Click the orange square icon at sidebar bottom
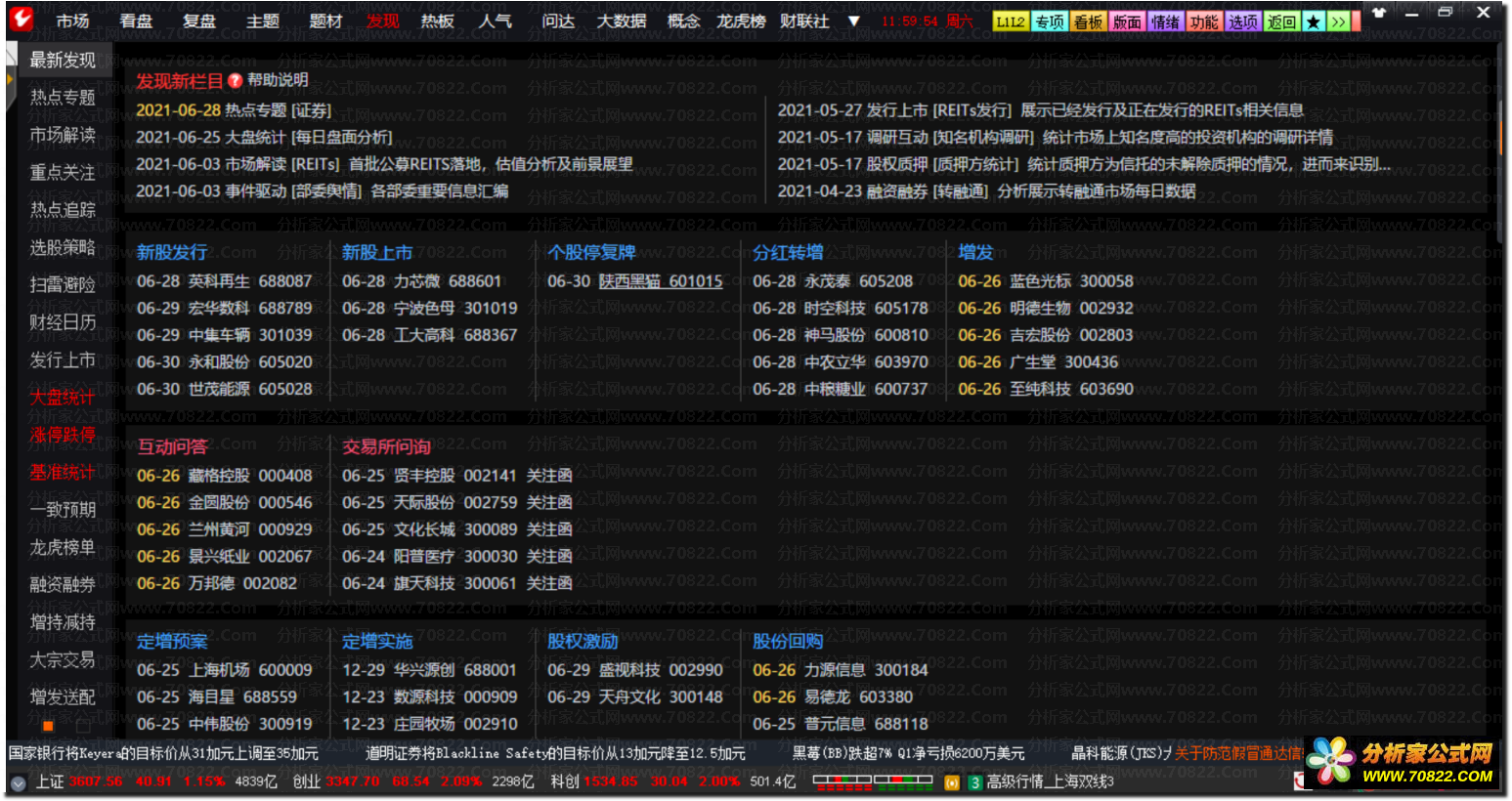The width and height of the screenshot is (1512, 801). (x=48, y=726)
